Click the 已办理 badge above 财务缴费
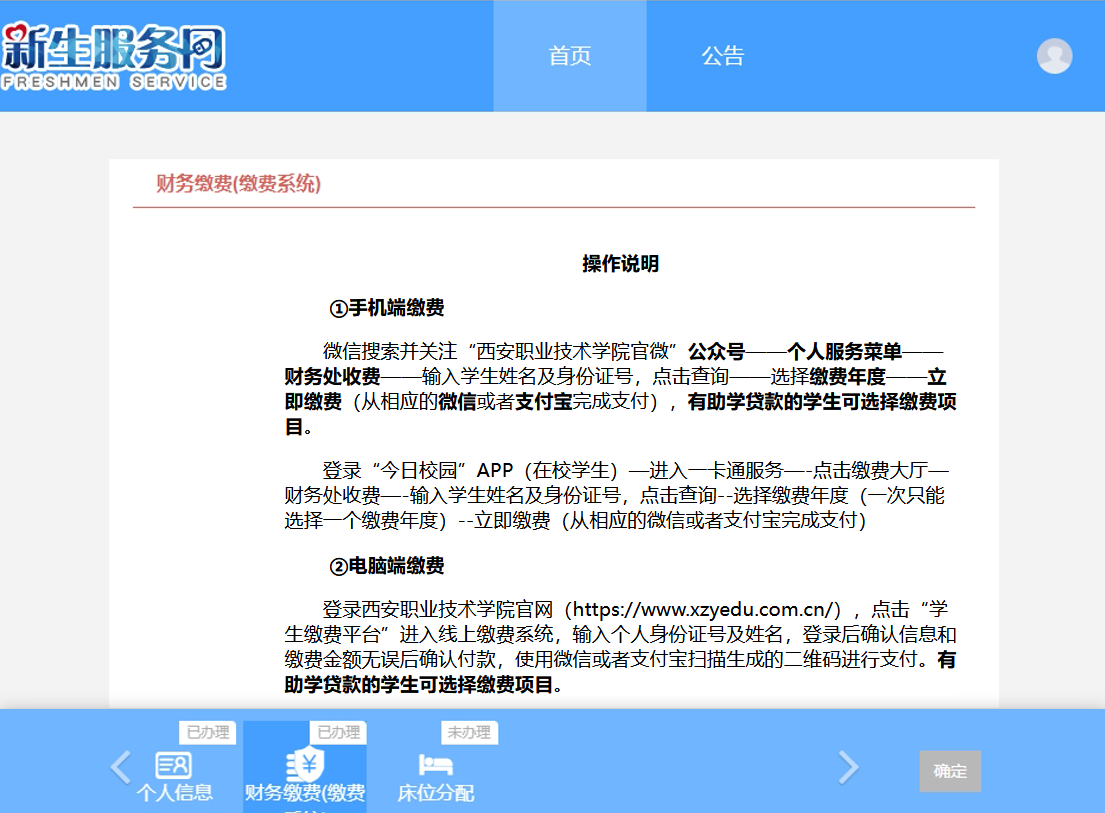 pyautogui.click(x=338, y=732)
